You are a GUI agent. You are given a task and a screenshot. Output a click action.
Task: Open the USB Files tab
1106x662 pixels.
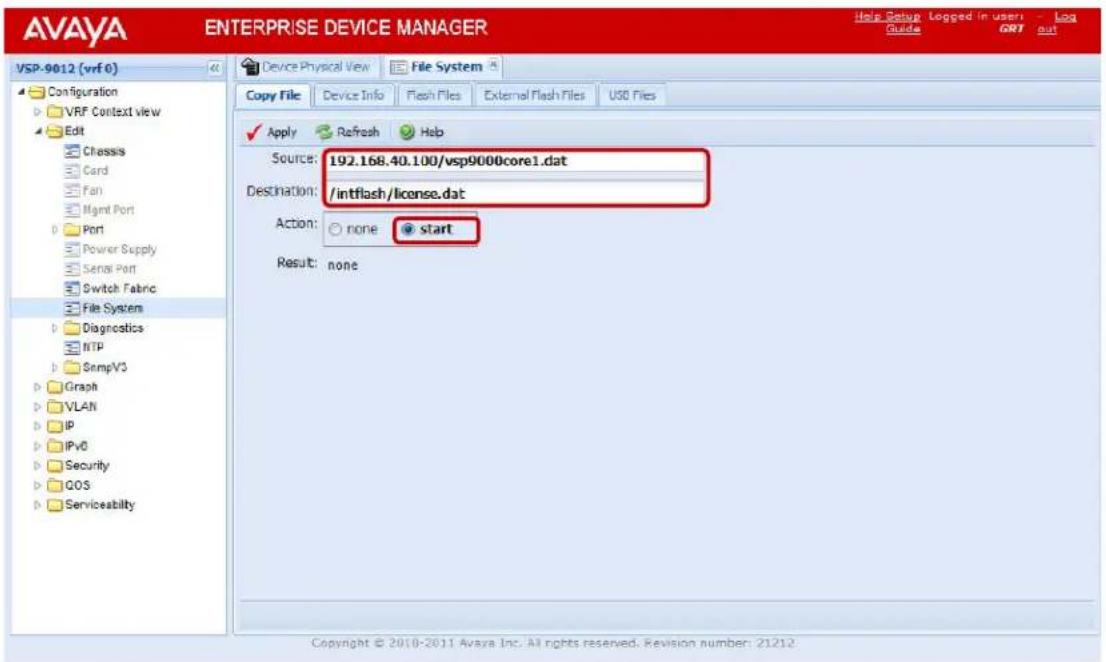click(x=632, y=95)
